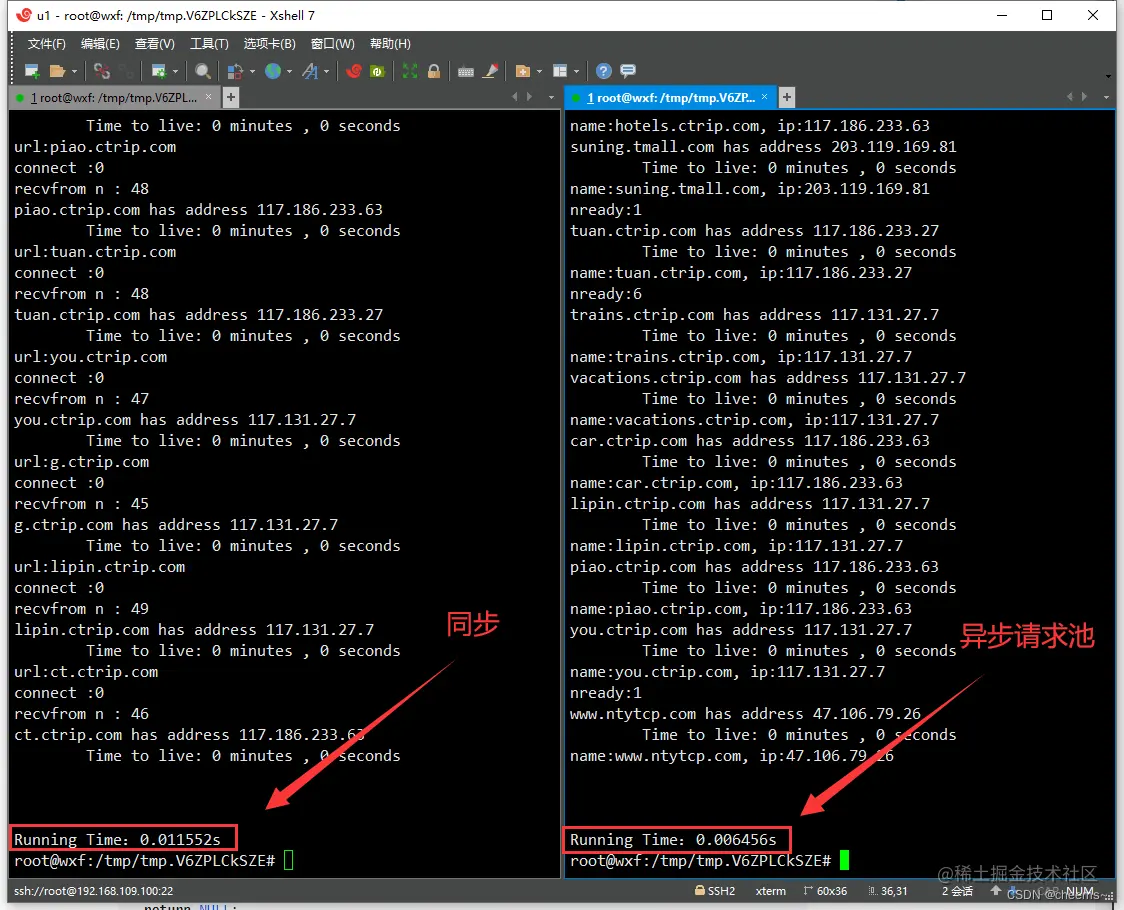
Task: Click the New Session icon
Action: pyautogui.click(x=32, y=71)
